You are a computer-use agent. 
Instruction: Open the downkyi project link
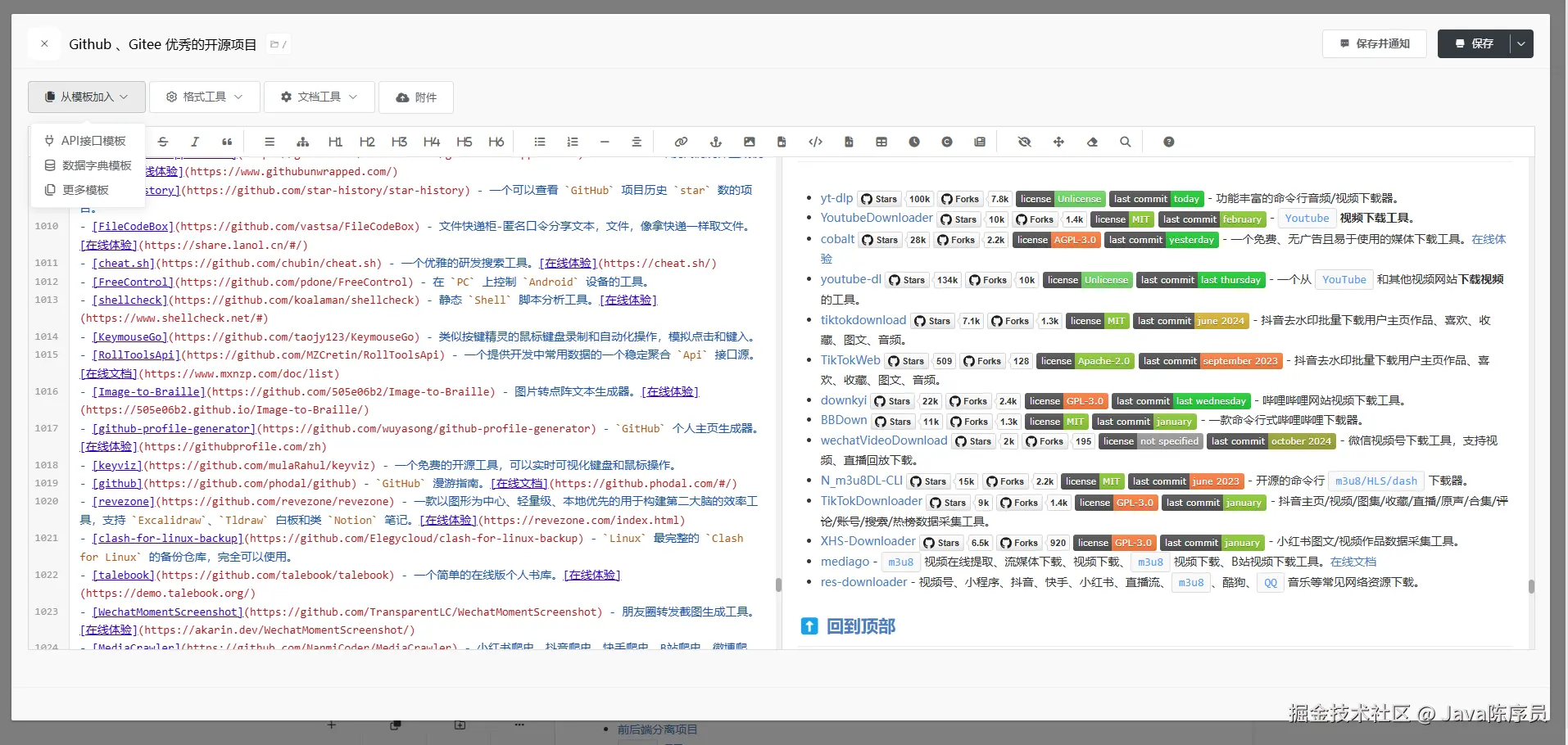click(844, 400)
